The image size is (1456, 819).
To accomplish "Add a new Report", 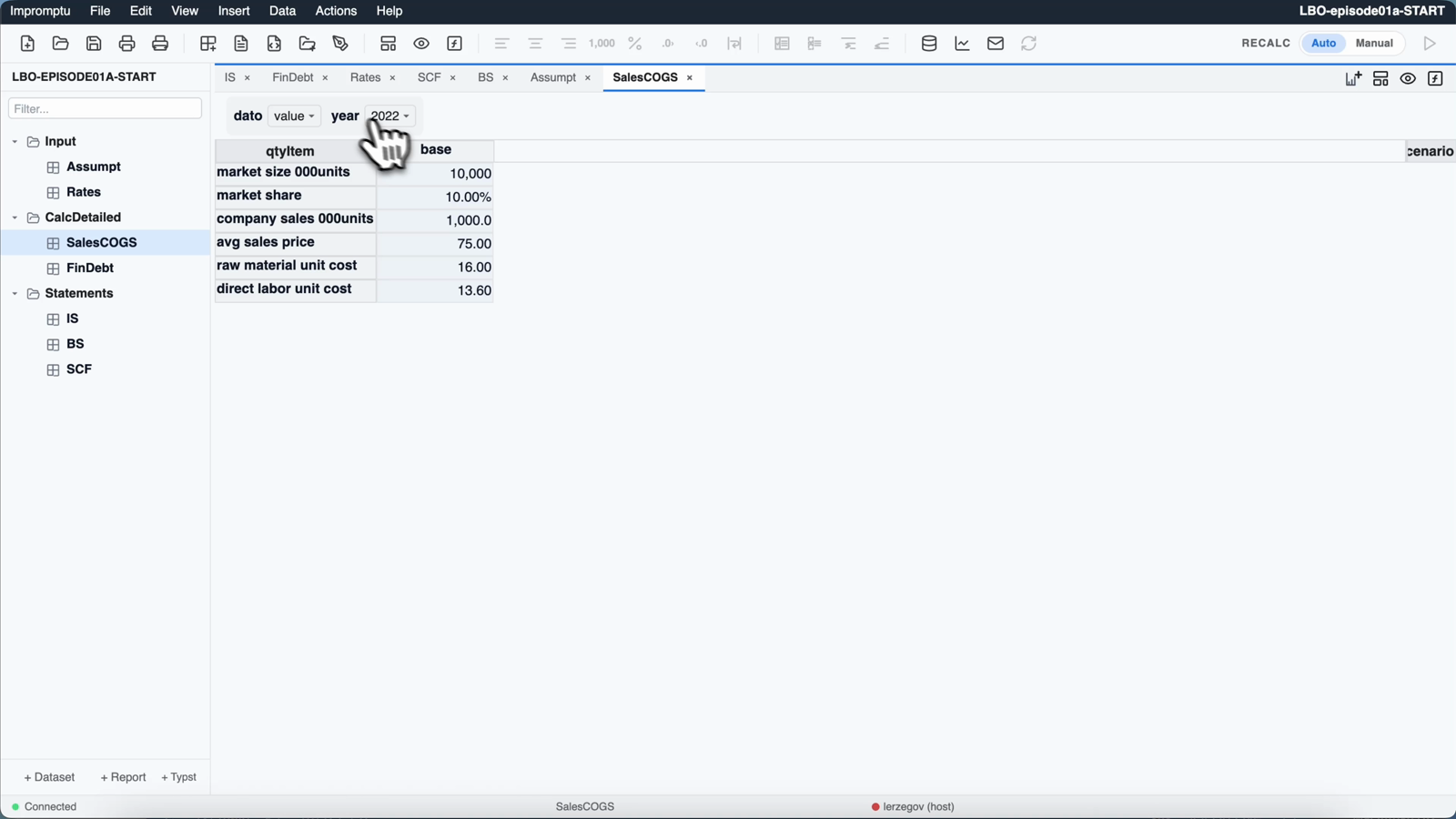I will click(123, 777).
